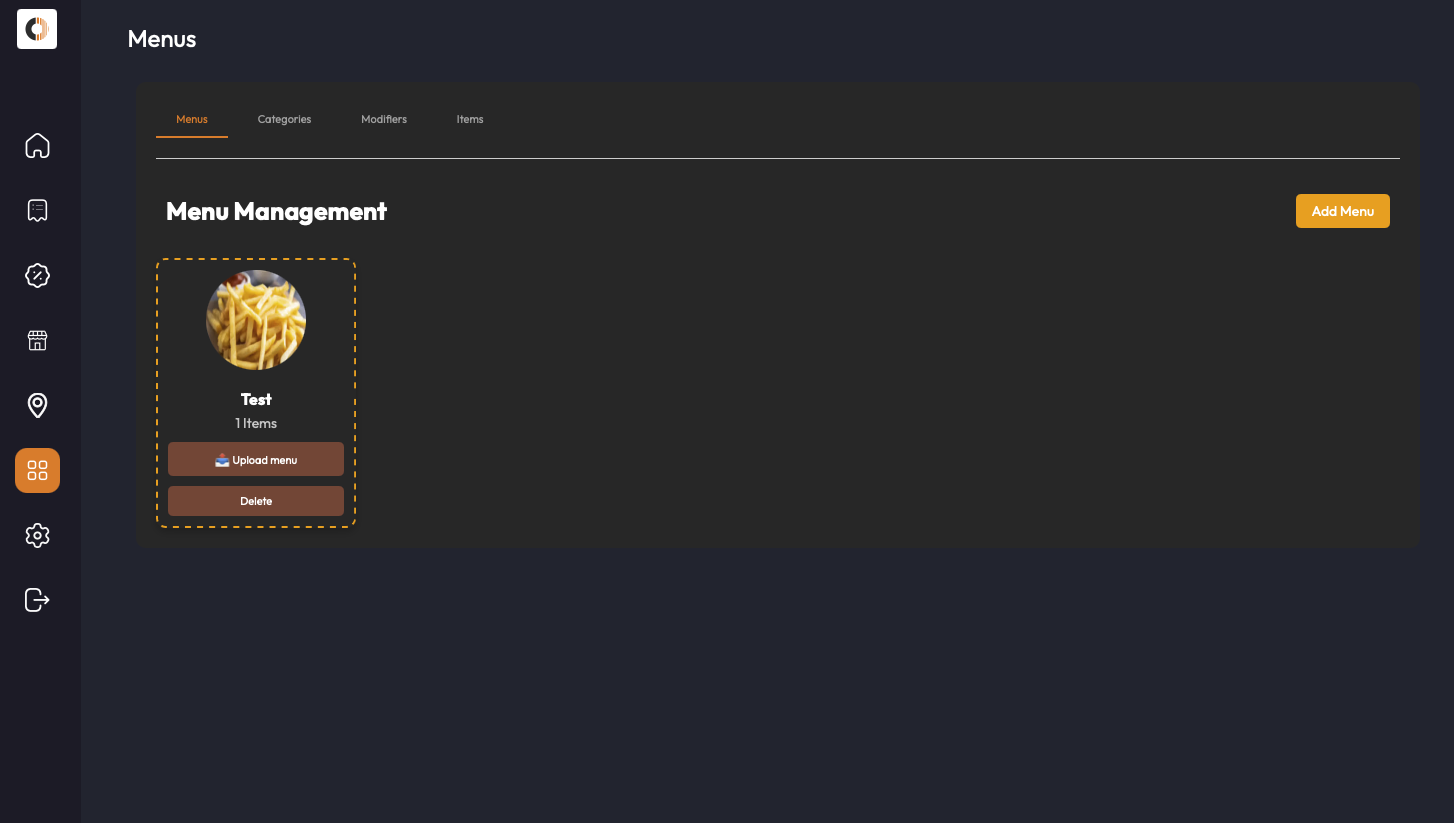This screenshot has height=823, width=1454.
Task: Switch to the Categories tab
Action: tap(284, 119)
